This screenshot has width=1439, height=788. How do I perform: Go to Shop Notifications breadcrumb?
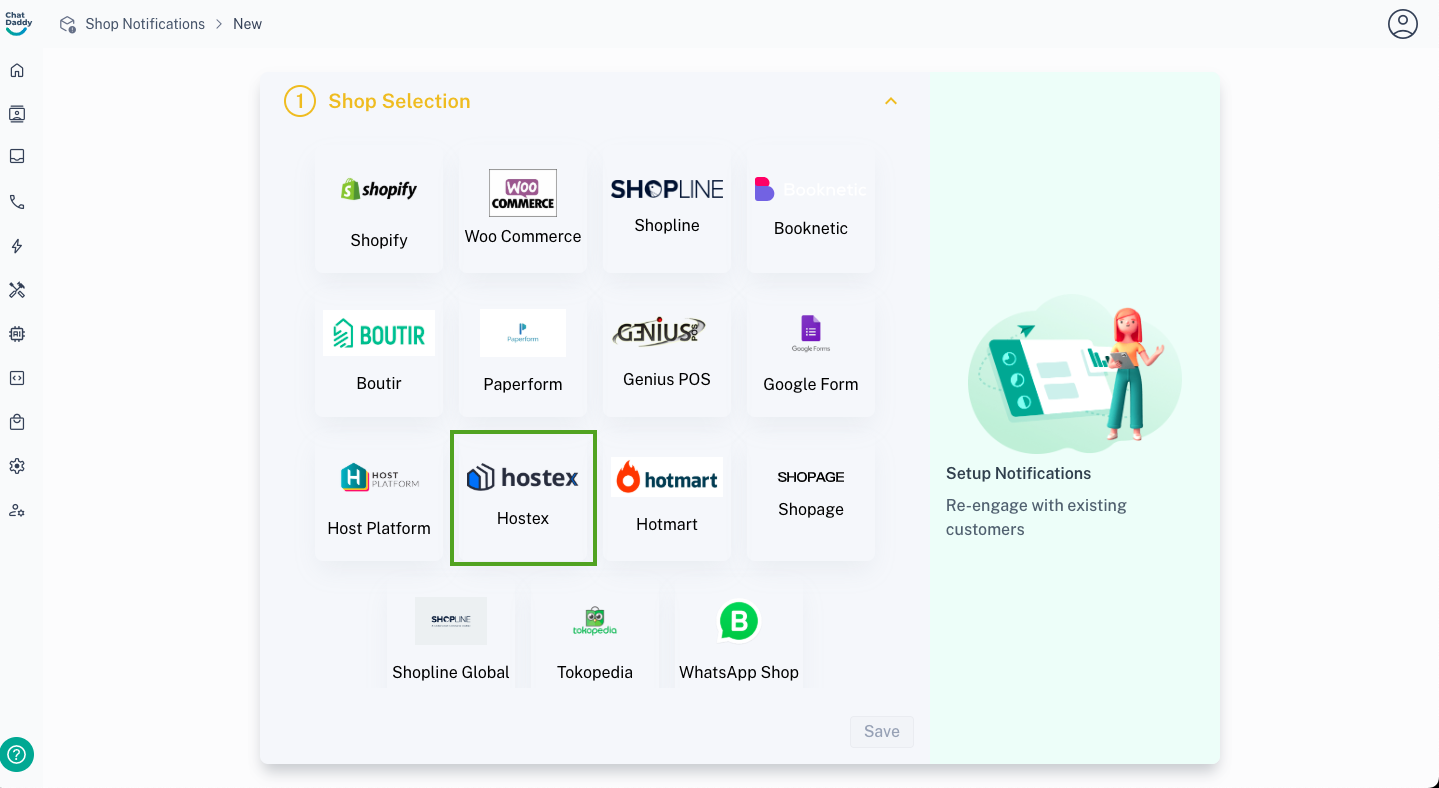coord(145,24)
